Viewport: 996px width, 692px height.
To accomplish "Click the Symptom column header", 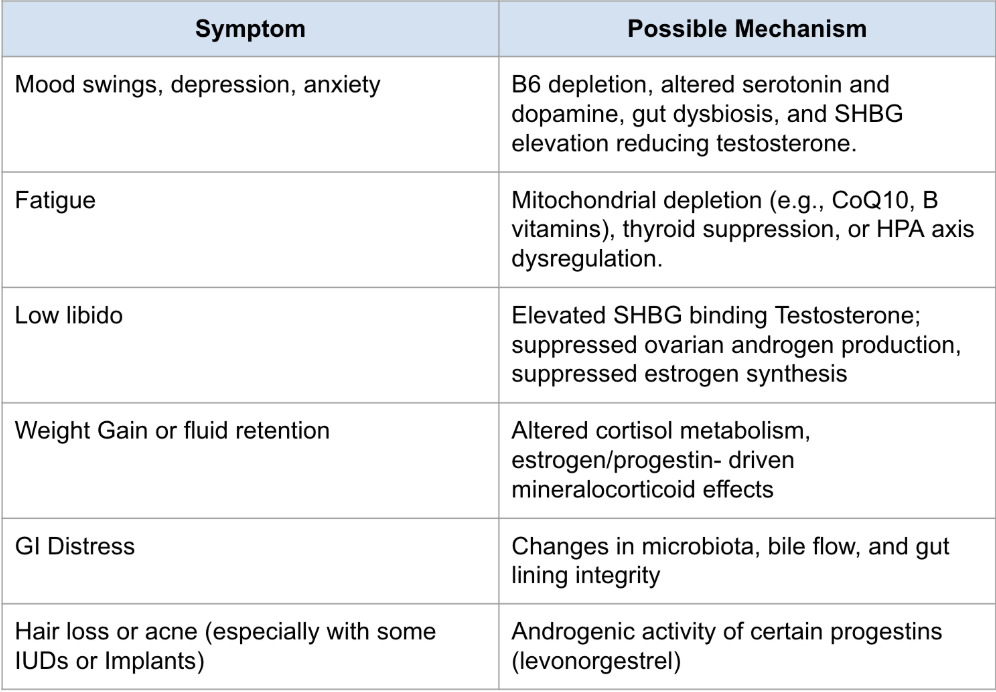I will pyautogui.click(x=250, y=30).
